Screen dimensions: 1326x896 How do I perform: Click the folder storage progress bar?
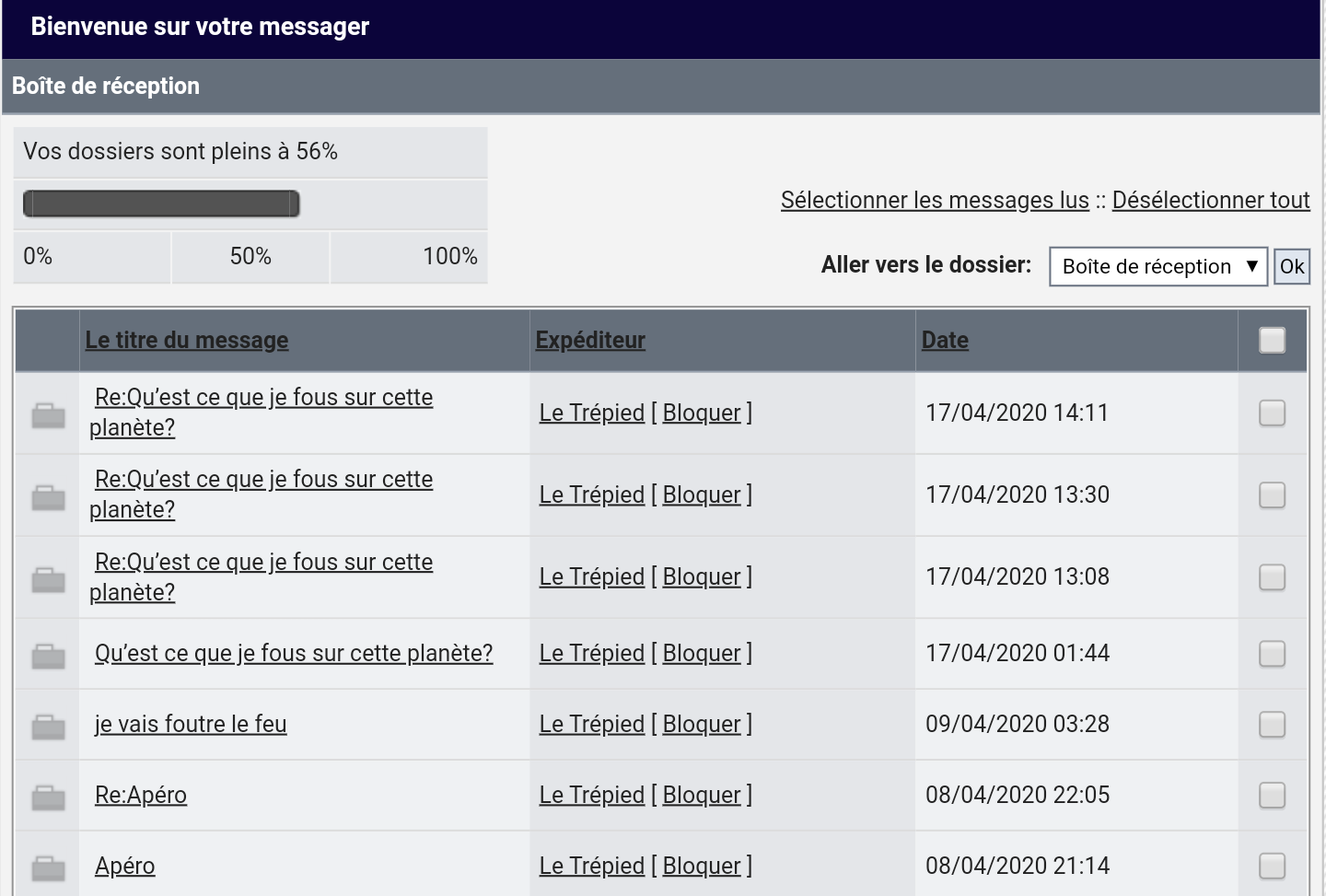click(x=161, y=204)
